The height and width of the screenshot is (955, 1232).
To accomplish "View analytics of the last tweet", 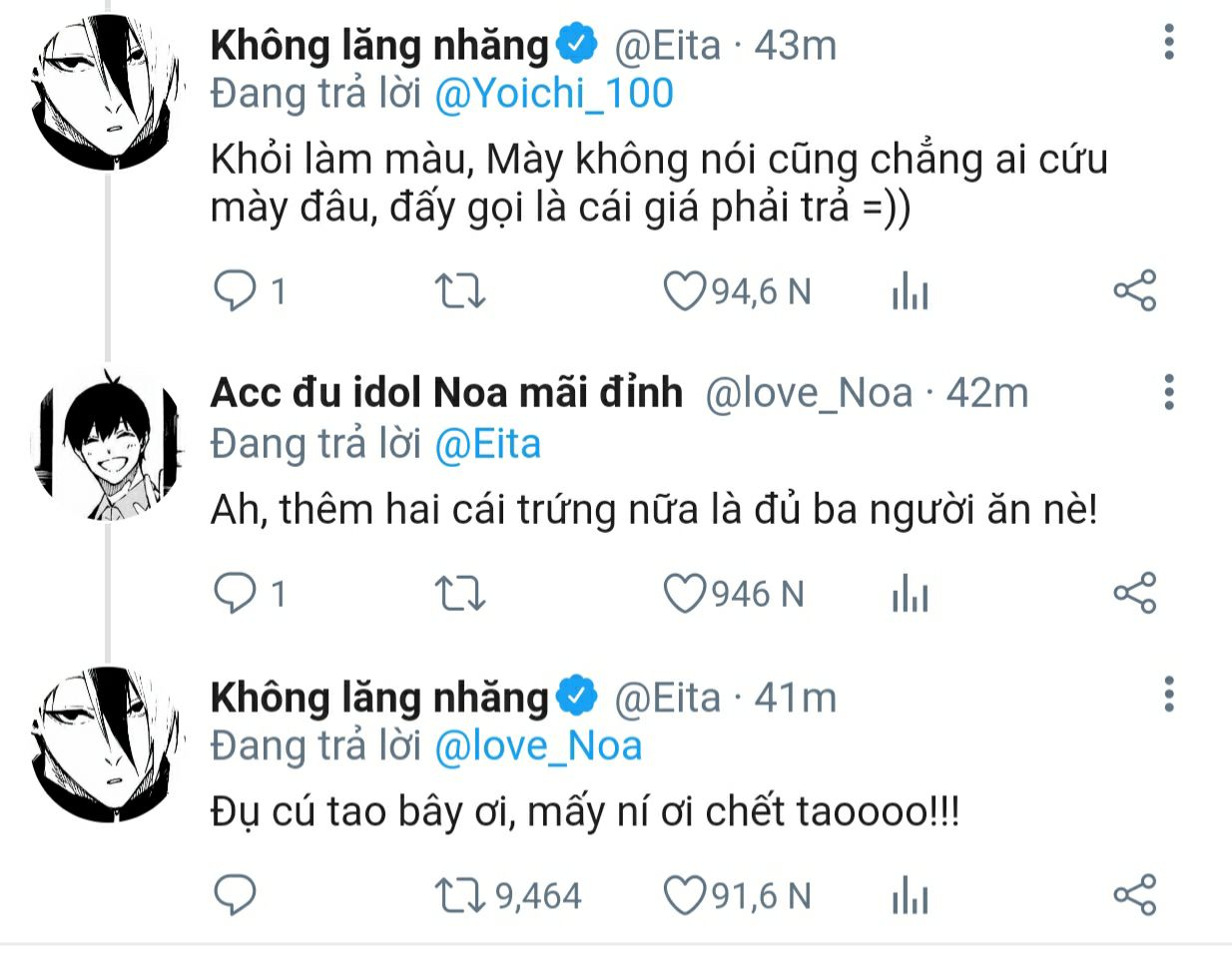I will (x=910, y=896).
